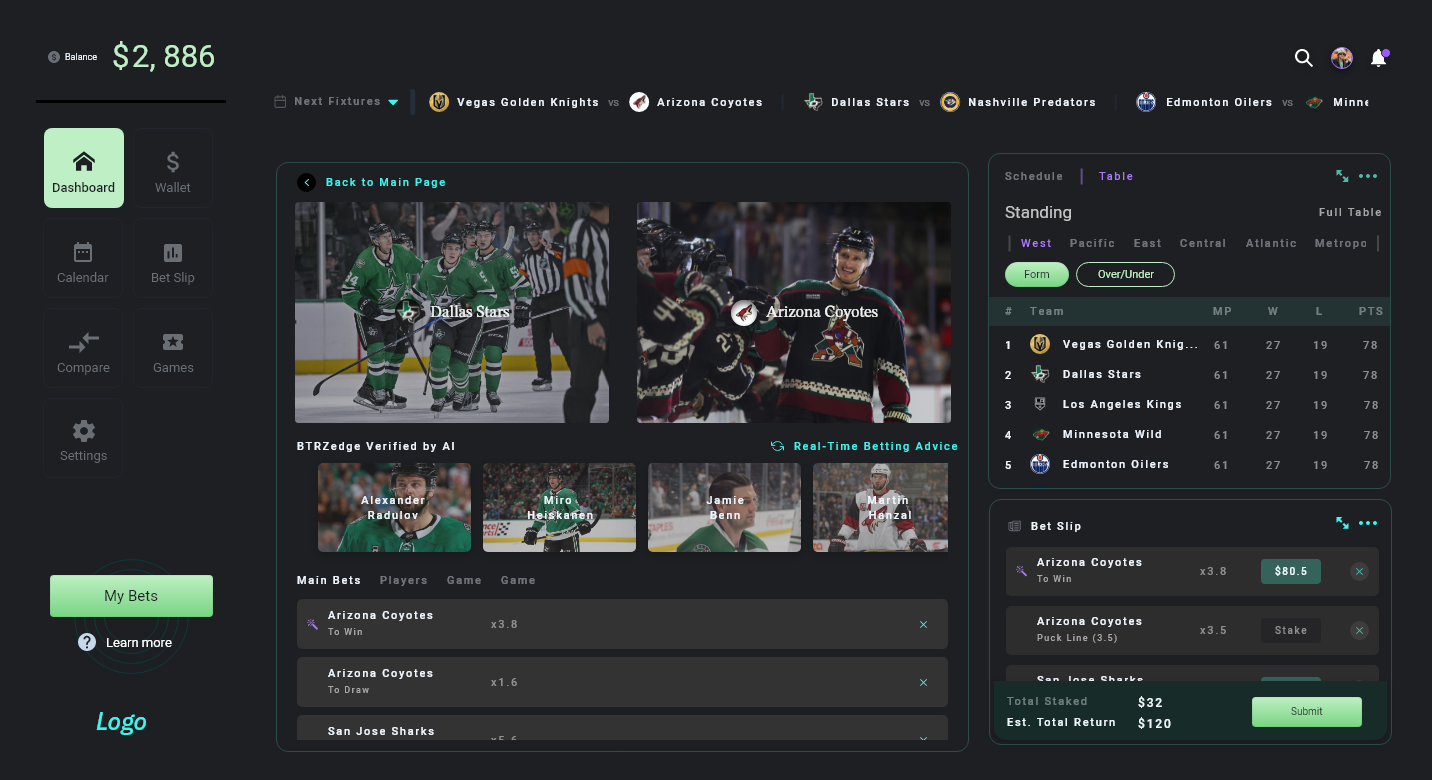Submit the bet slip
The width and height of the screenshot is (1432, 780).
pyautogui.click(x=1306, y=711)
